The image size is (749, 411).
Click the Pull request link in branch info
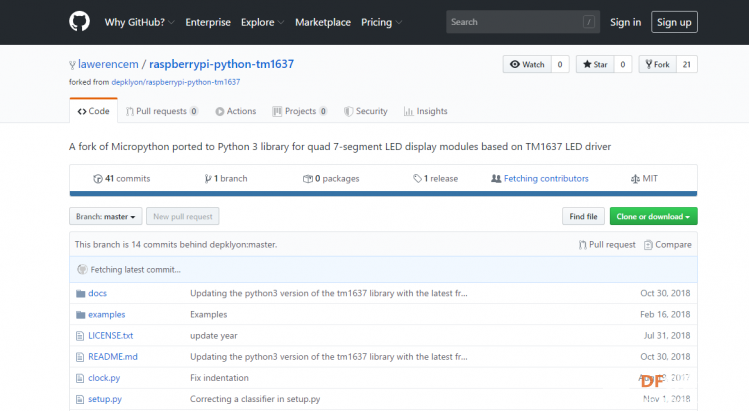point(607,245)
